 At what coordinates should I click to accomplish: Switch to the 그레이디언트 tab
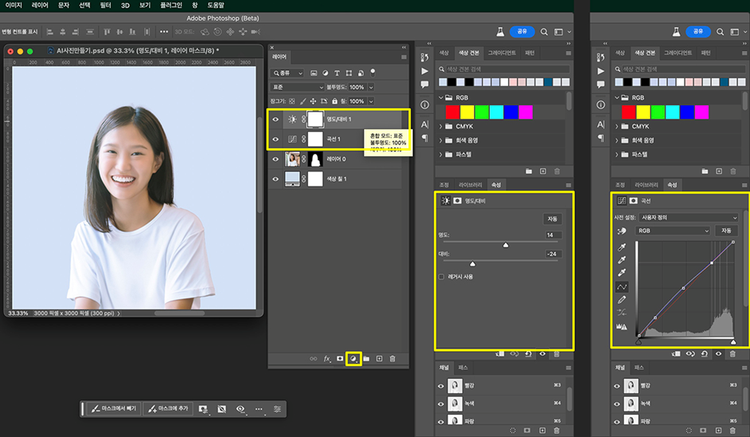tap(501, 52)
